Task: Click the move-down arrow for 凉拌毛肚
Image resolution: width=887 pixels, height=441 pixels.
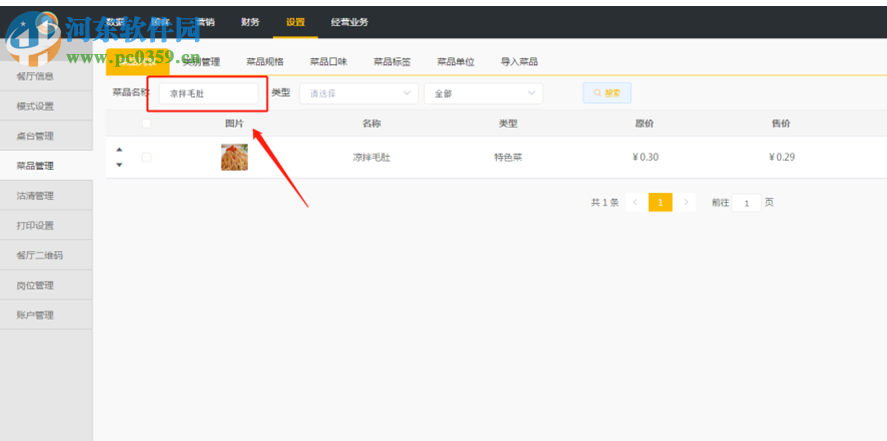Action: click(119, 165)
